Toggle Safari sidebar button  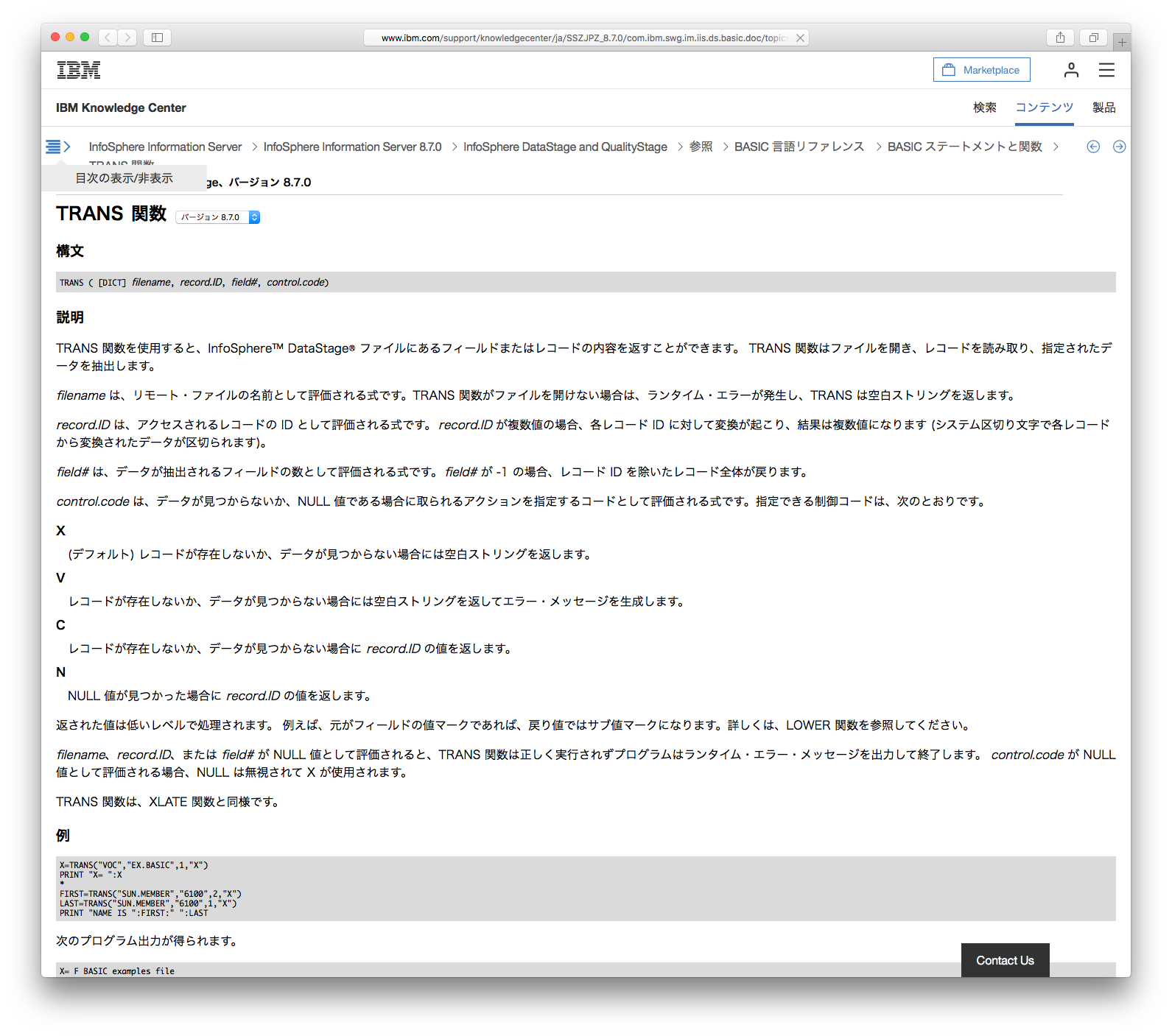[x=157, y=38]
